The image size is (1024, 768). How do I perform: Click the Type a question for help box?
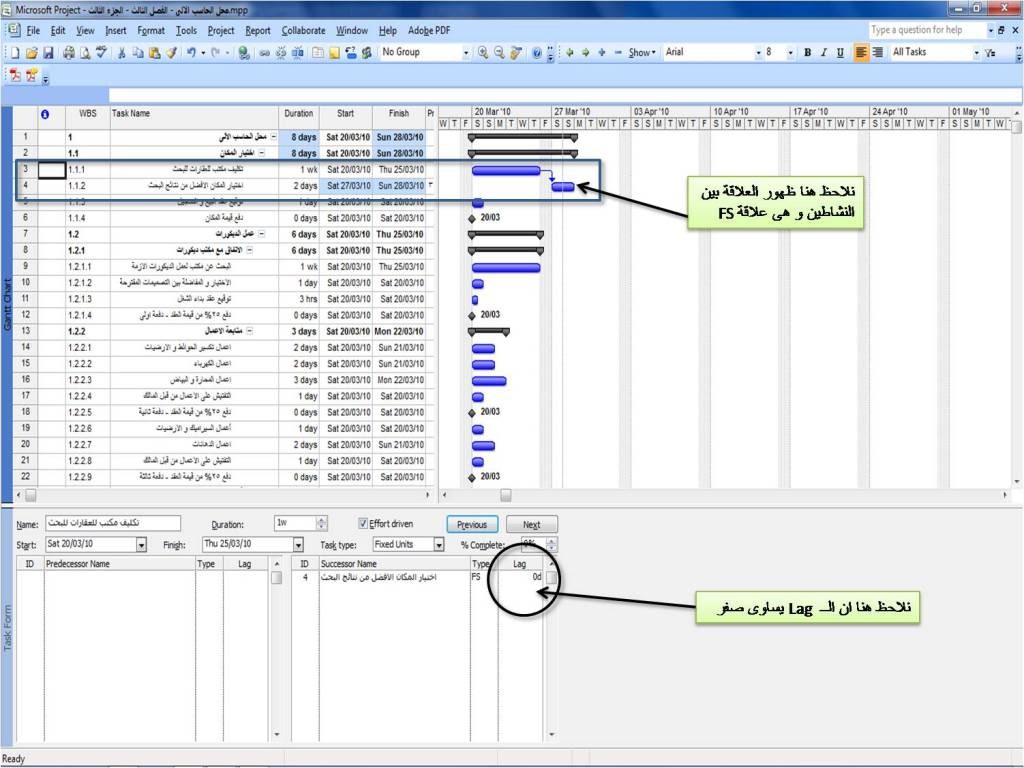(x=926, y=30)
